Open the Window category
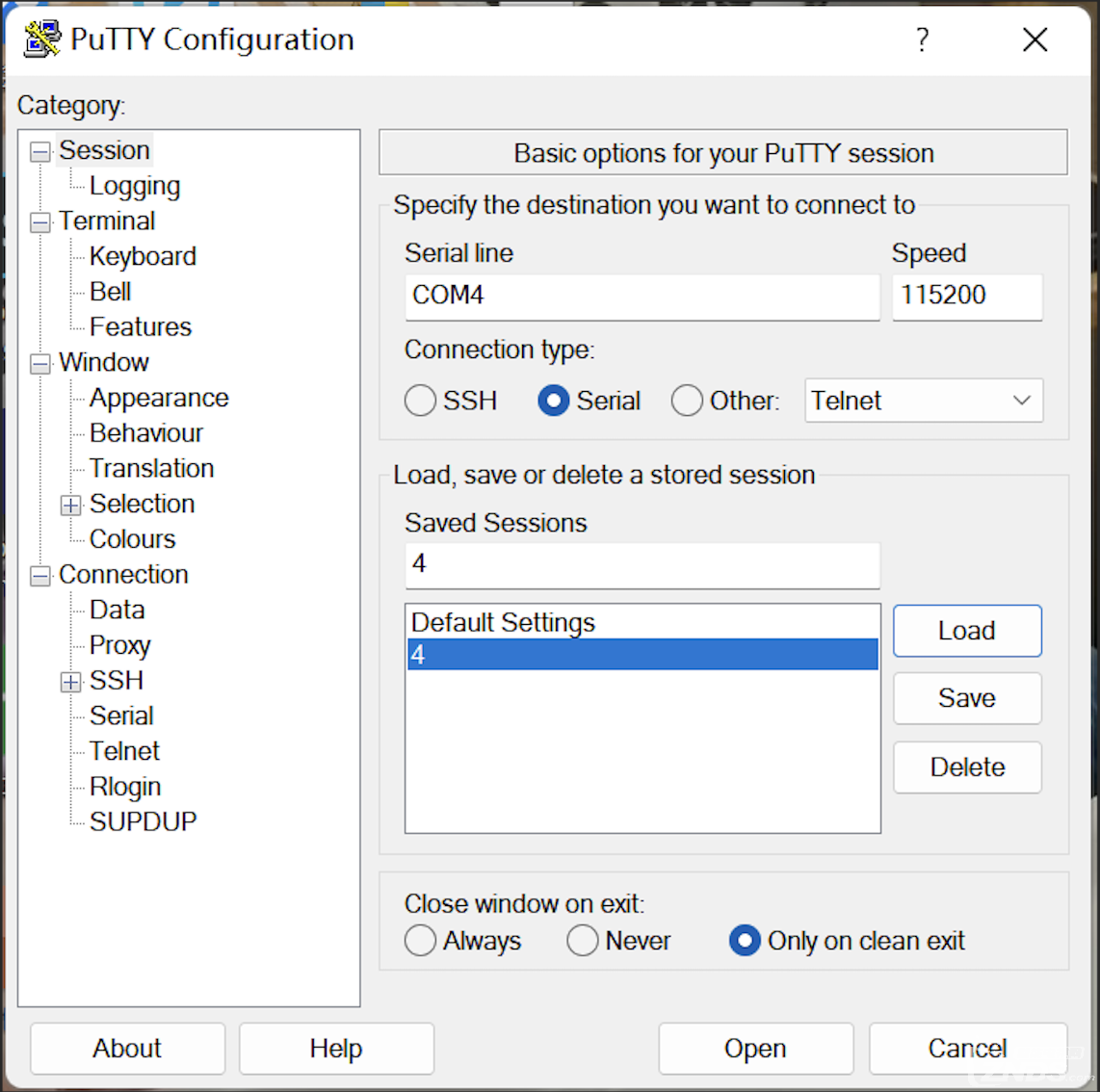 104,363
